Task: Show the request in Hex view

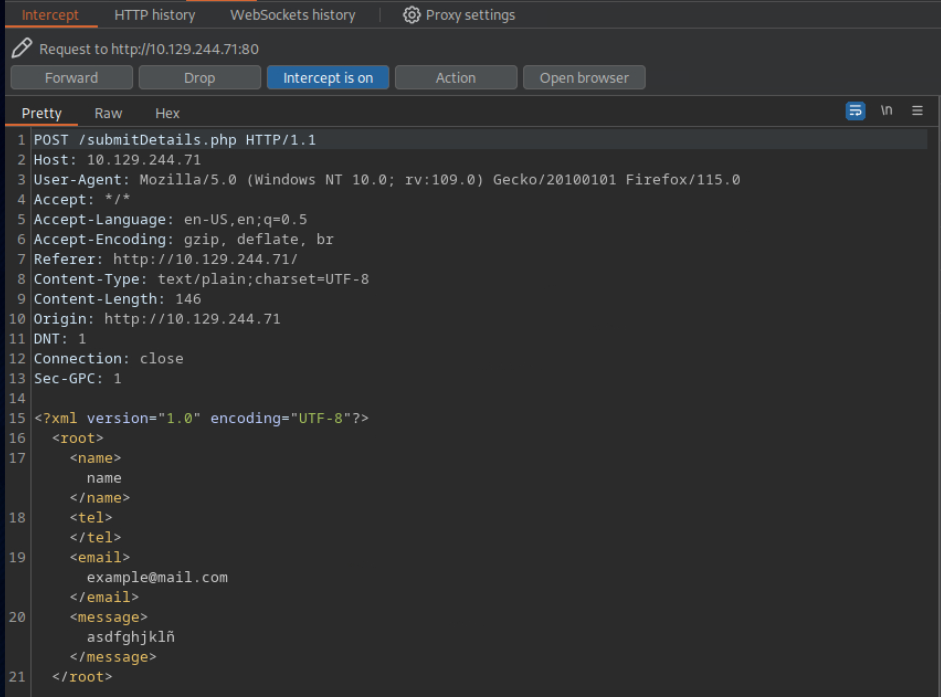Action: [x=167, y=113]
